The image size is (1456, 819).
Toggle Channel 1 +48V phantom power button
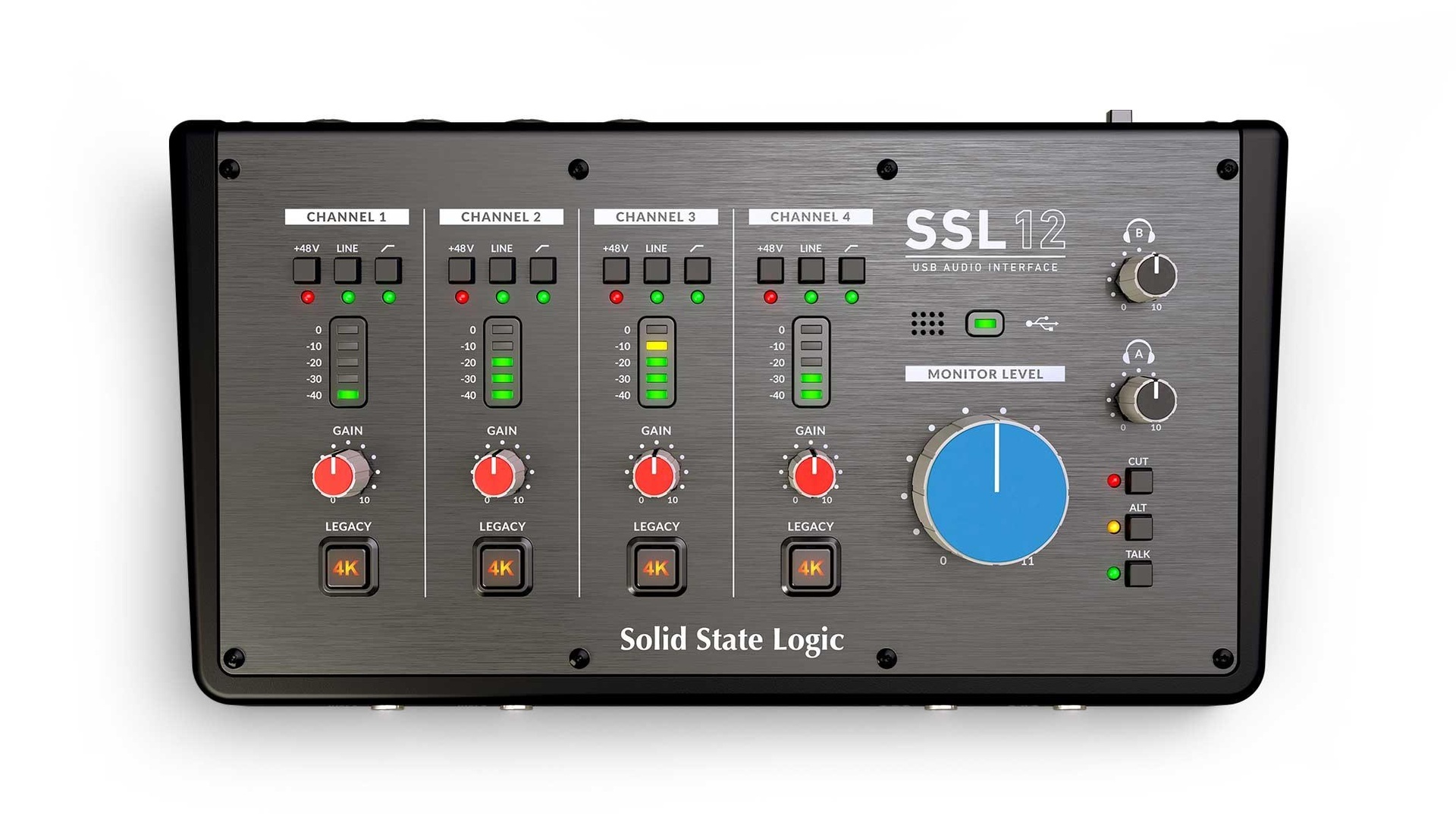tap(306, 271)
